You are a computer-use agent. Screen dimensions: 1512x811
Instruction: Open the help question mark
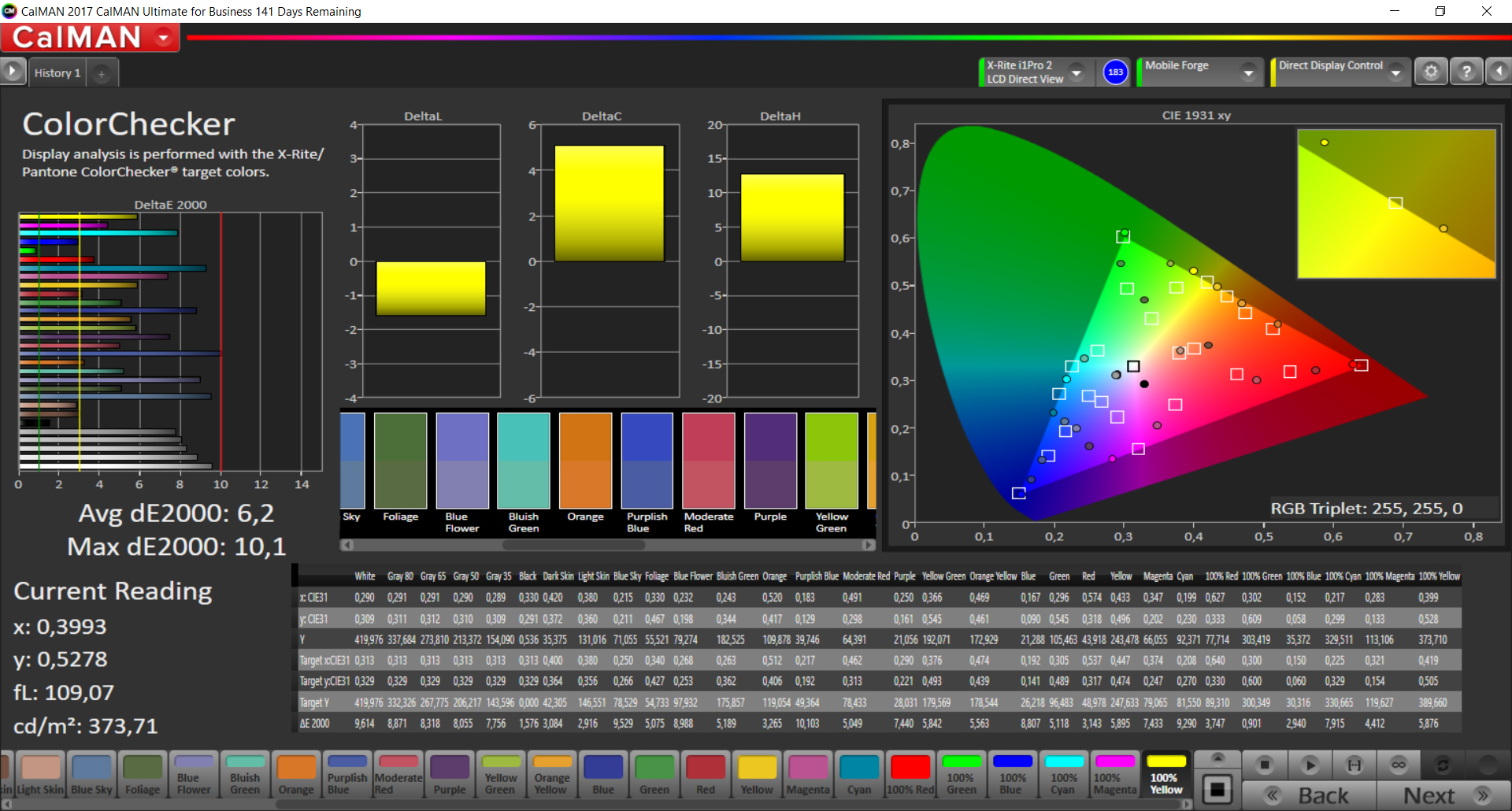(x=1466, y=72)
